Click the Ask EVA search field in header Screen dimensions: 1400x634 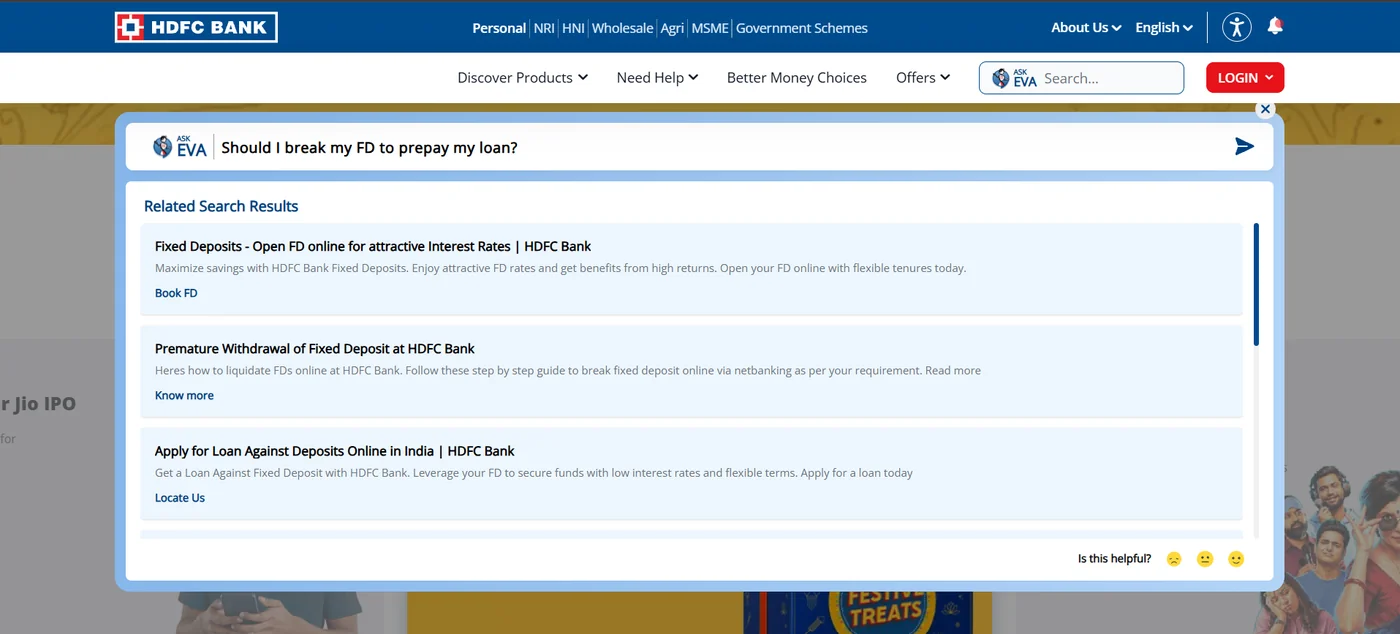click(1081, 78)
